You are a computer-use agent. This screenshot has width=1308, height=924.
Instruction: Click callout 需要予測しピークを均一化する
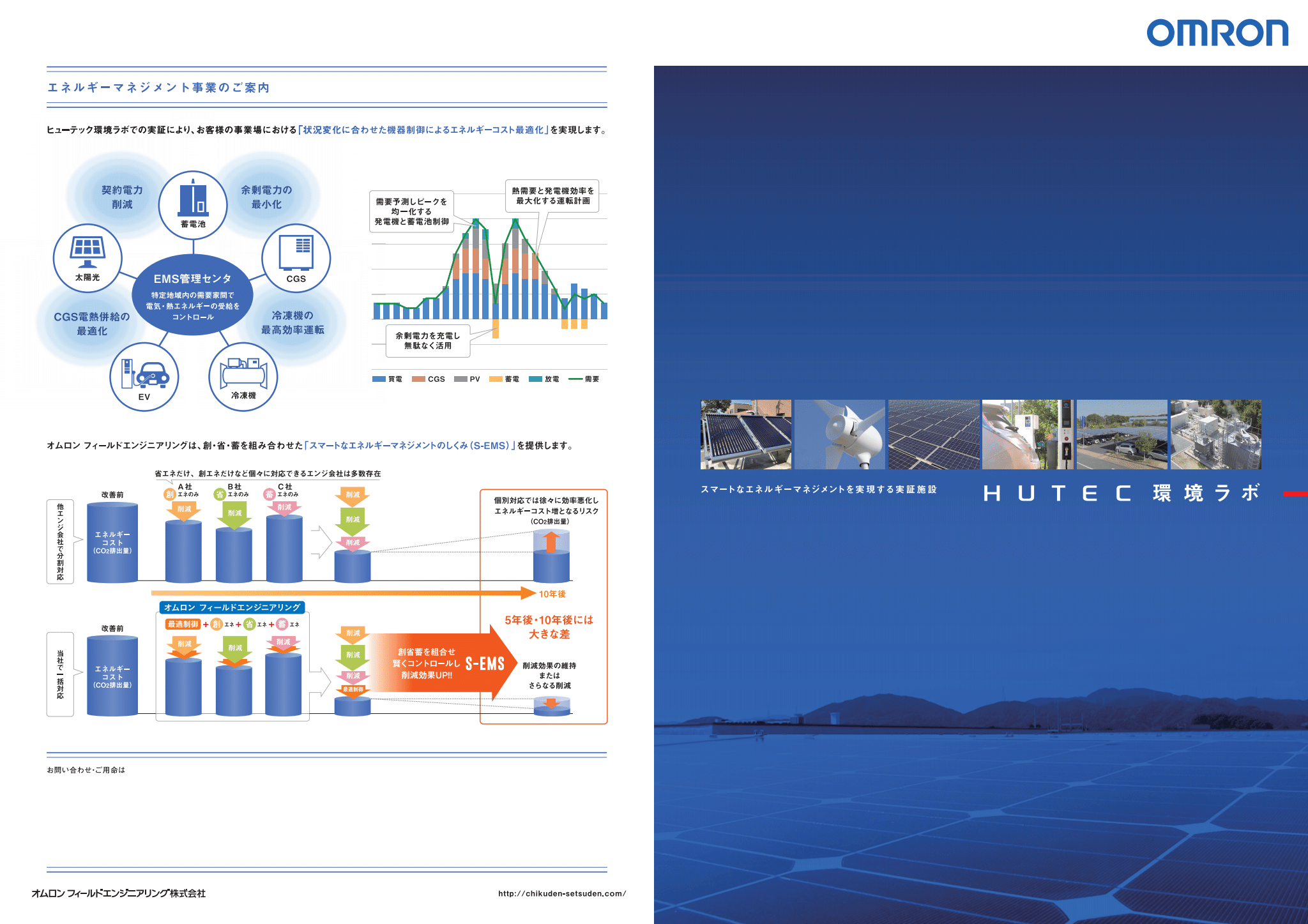(x=411, y=211)
